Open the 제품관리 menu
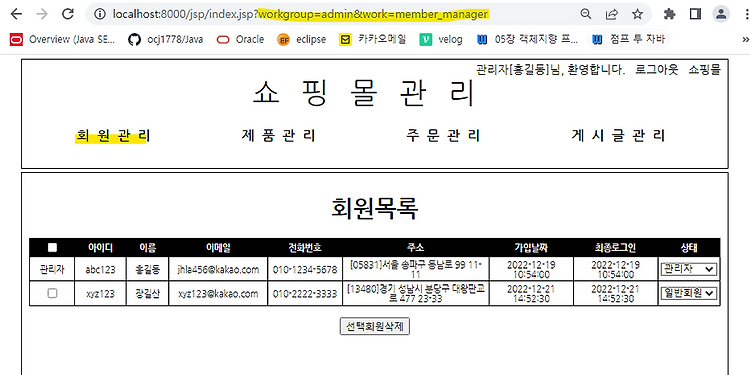The height and width of the screenshot is (375, 750). pyautogui.click(x=279, y=136)
